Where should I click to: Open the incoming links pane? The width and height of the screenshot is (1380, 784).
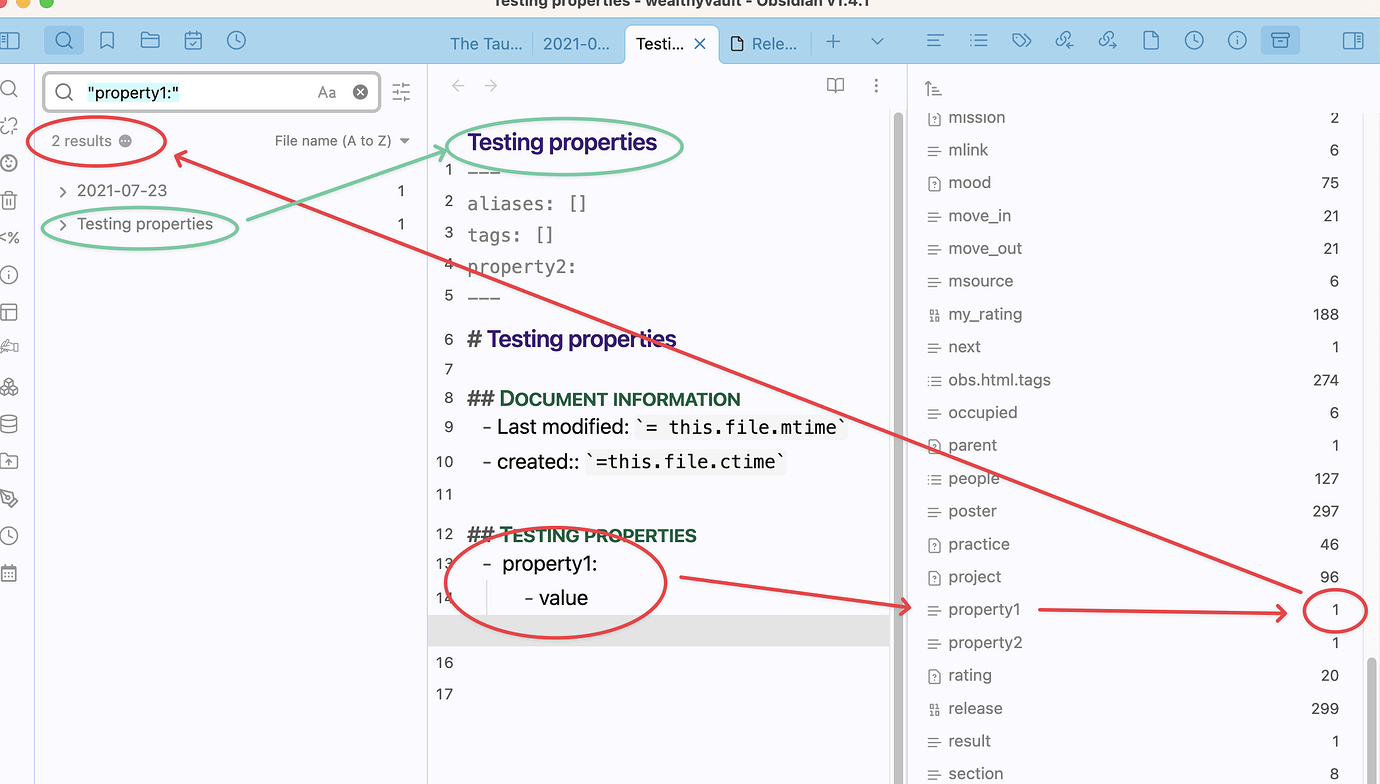[1064, 40]
